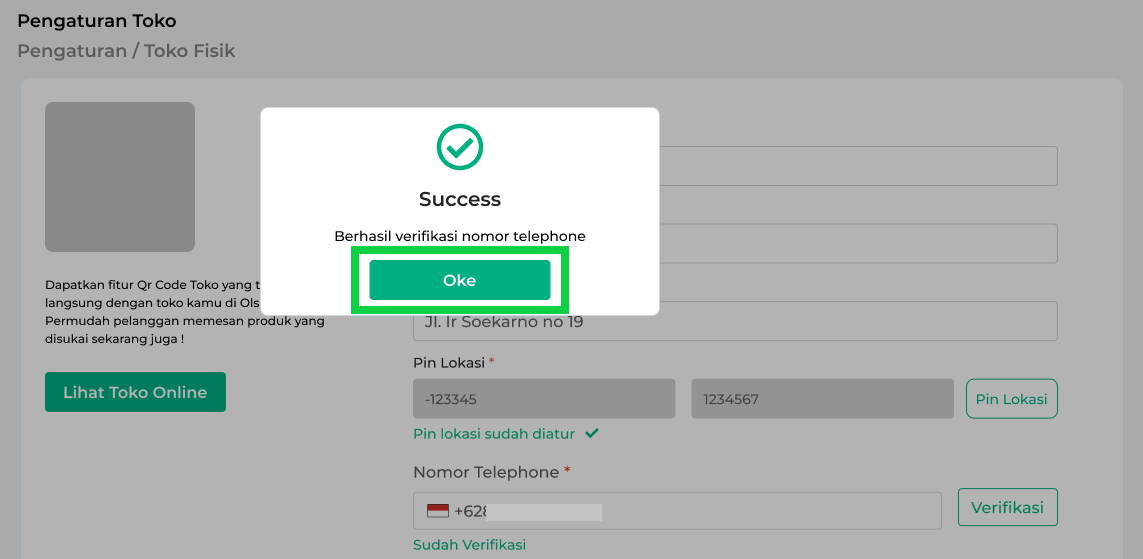Click the Sudah Verifikasi status text
The image size is (1143, 559).
click(469, 545)
